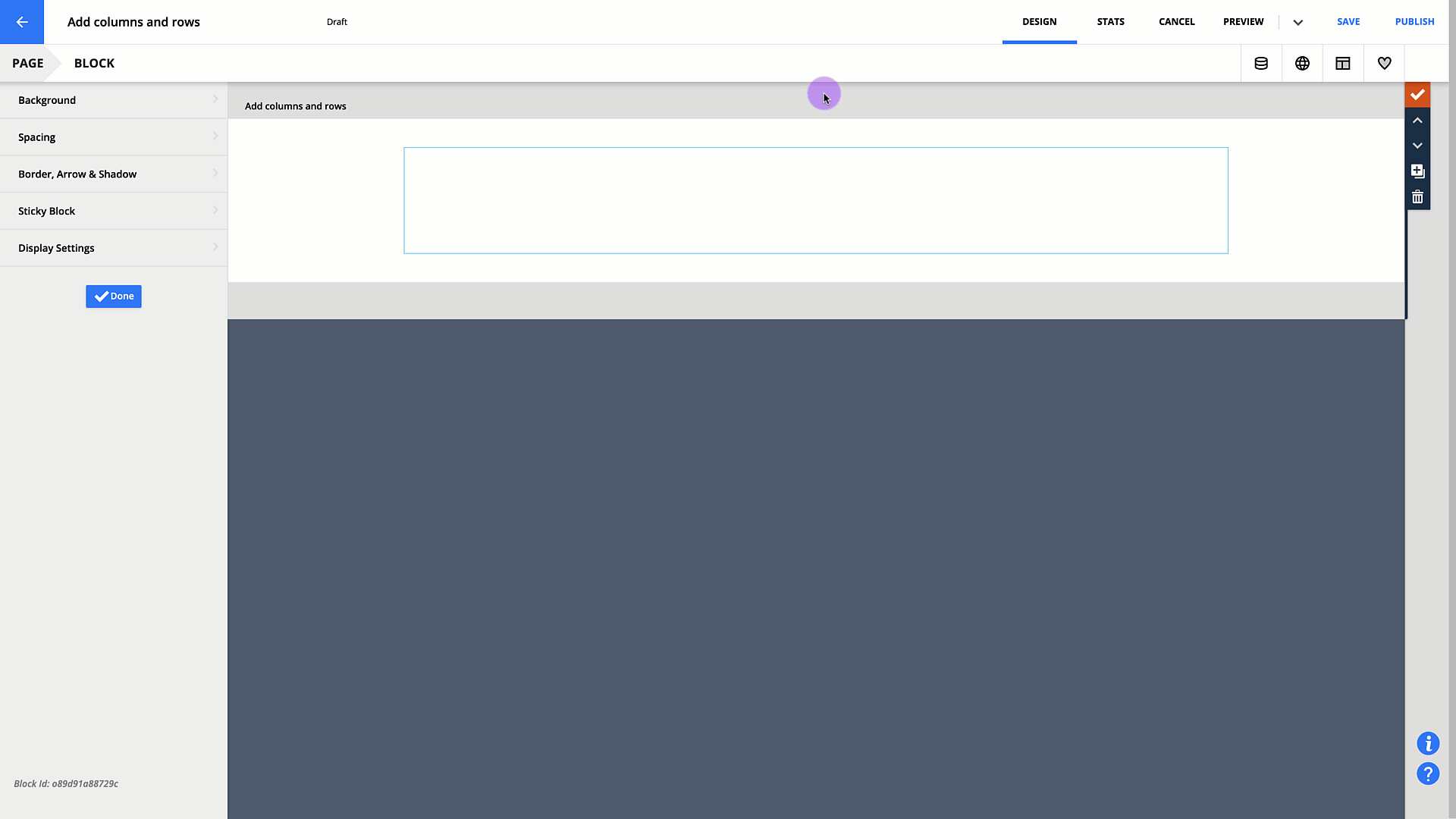This screenshot has width=1456, height=819.
Task: Expand the Display Settings panel
Action: (114, 247)
